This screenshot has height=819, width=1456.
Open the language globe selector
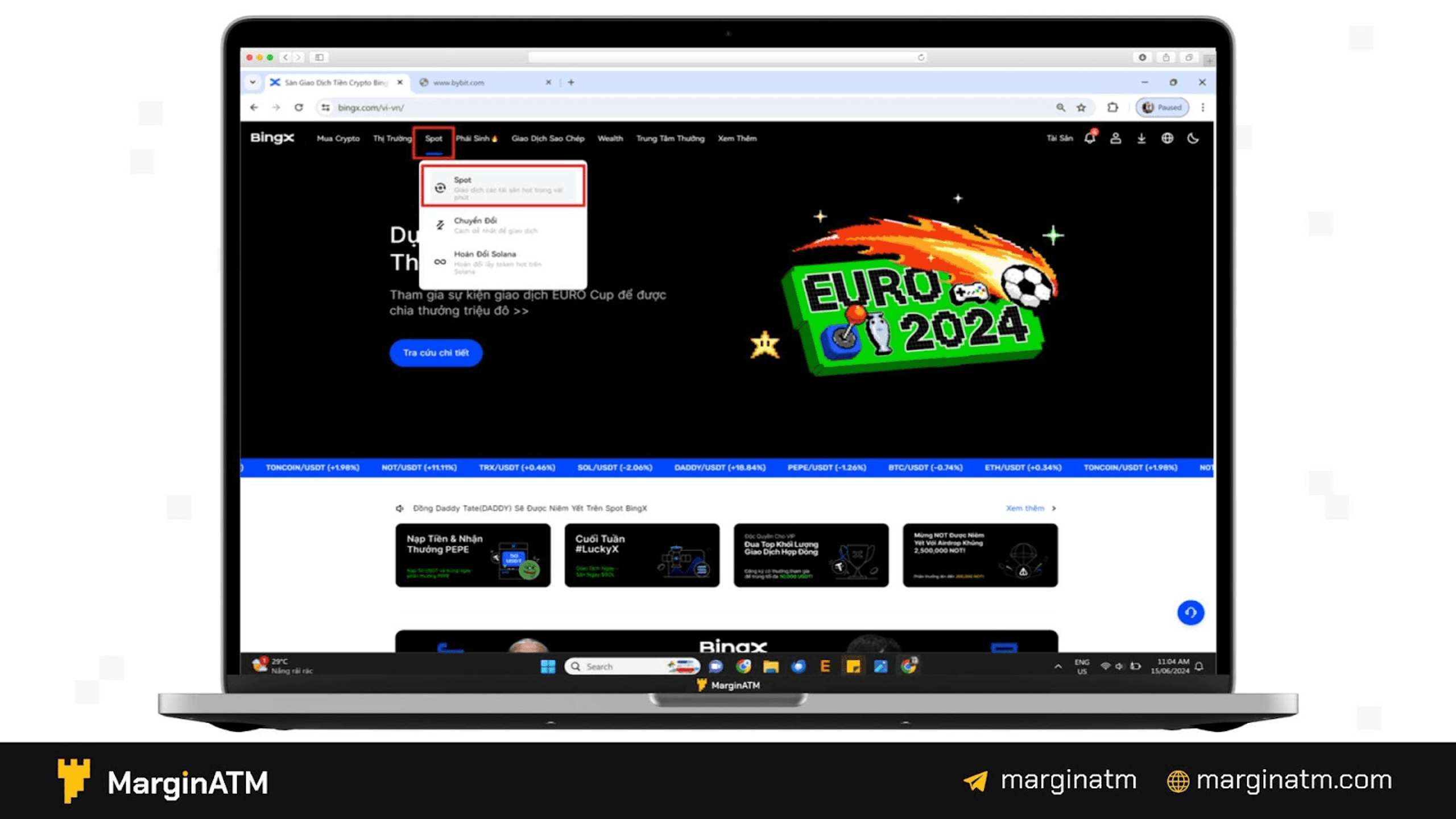pos(1167,138)
